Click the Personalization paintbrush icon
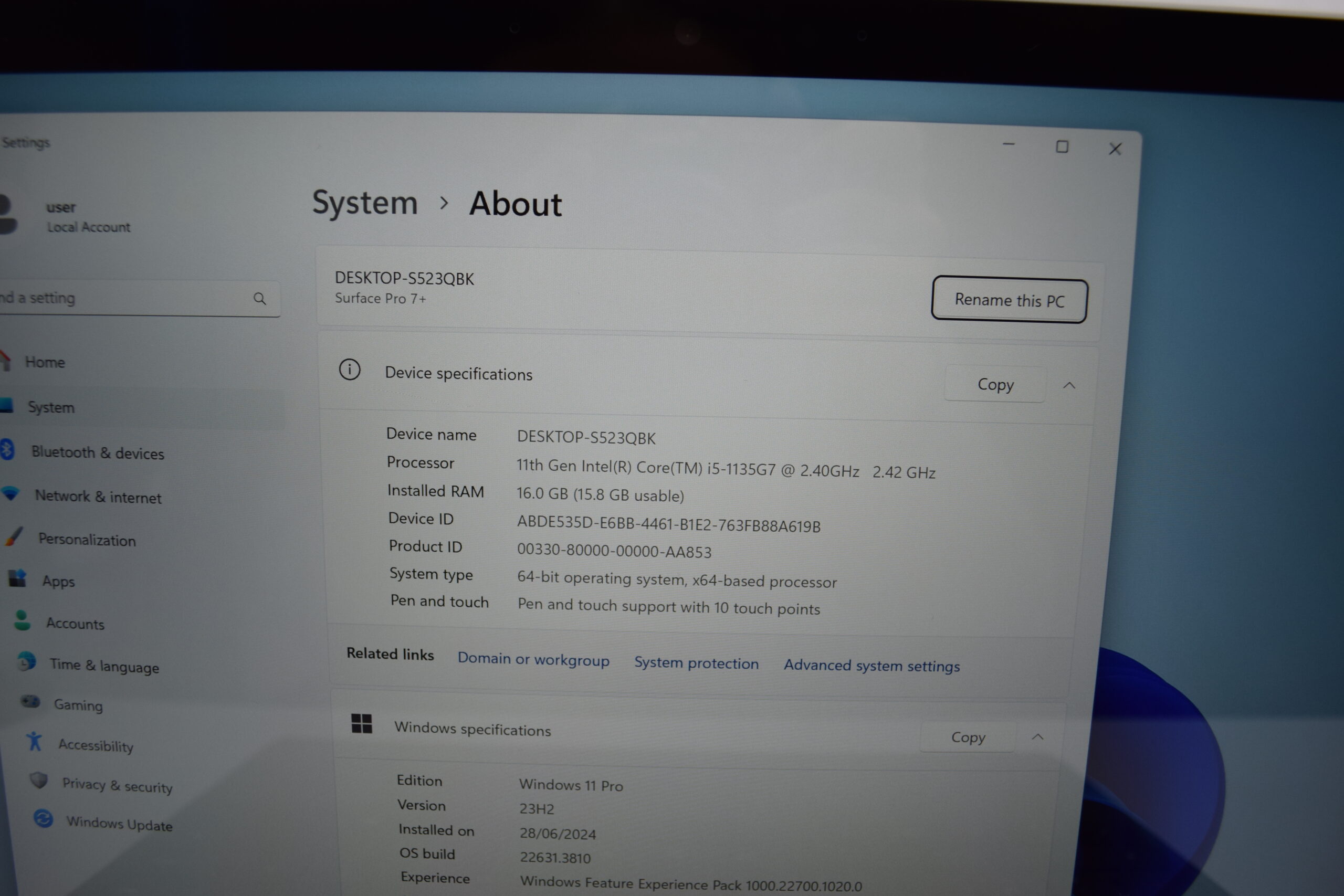This screenshot has height=896, width=1344. click(x=14, y=536)
